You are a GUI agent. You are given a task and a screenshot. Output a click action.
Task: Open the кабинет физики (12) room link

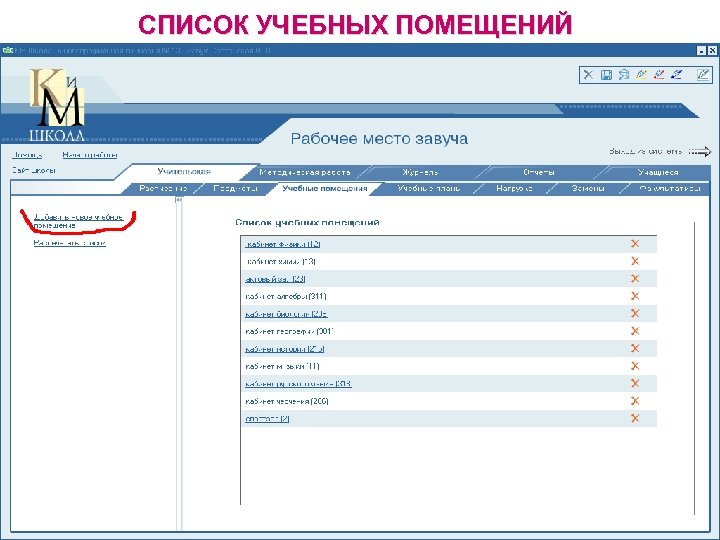pos(283,244)
